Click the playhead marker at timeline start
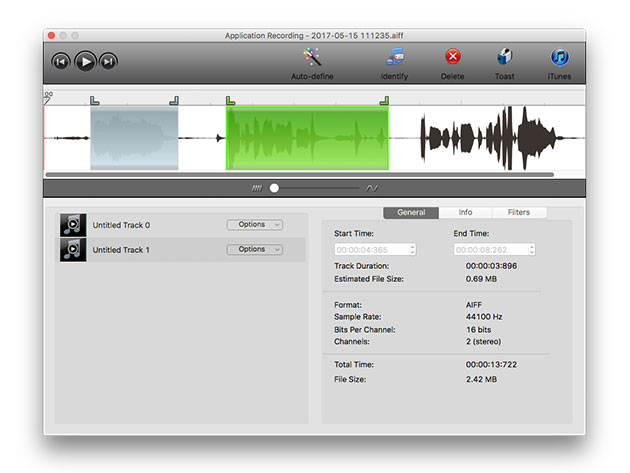This screenshot has height=473, width=630. (x=48, y=98)
